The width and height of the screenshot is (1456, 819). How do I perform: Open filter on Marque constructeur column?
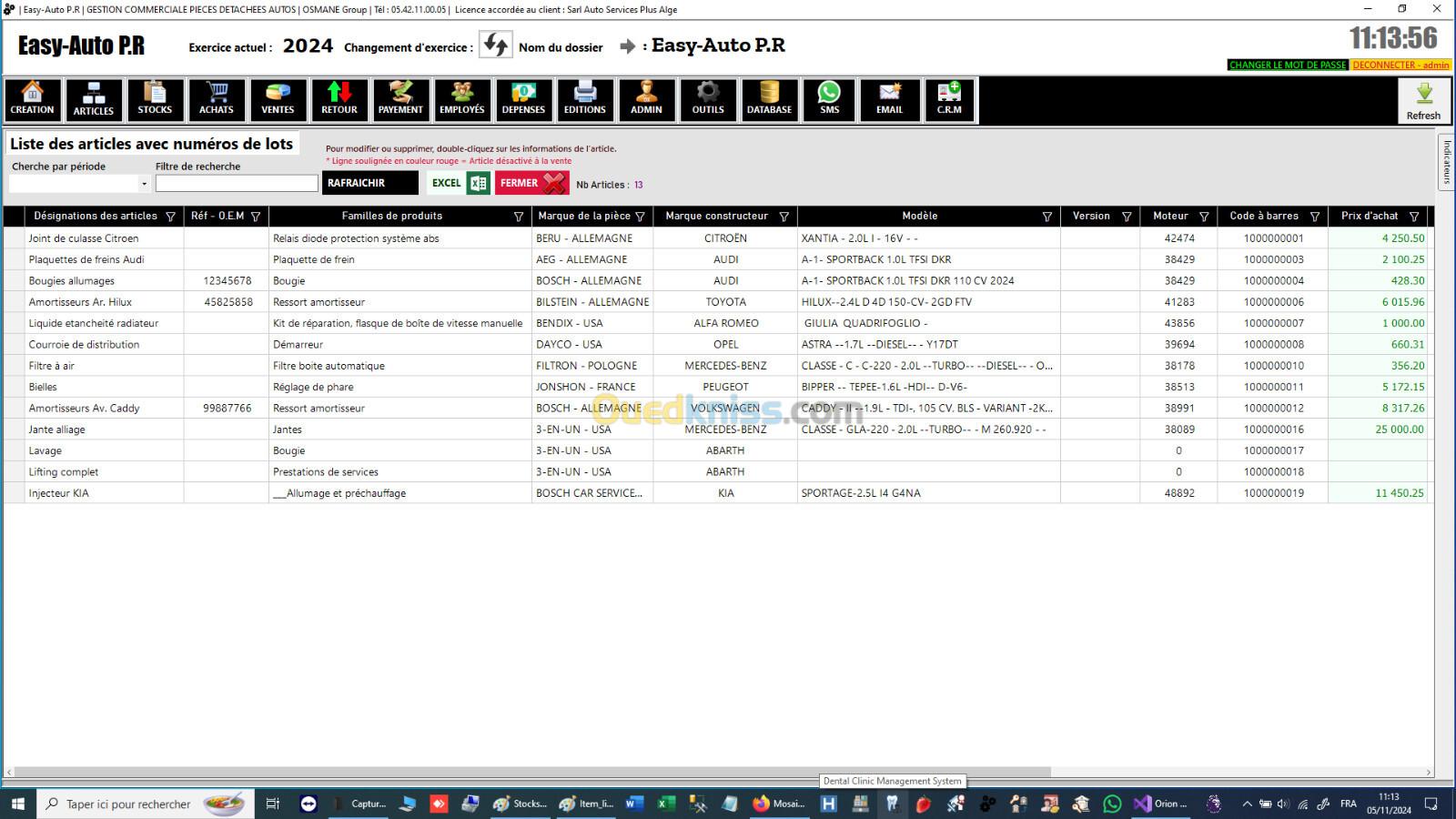784,217
